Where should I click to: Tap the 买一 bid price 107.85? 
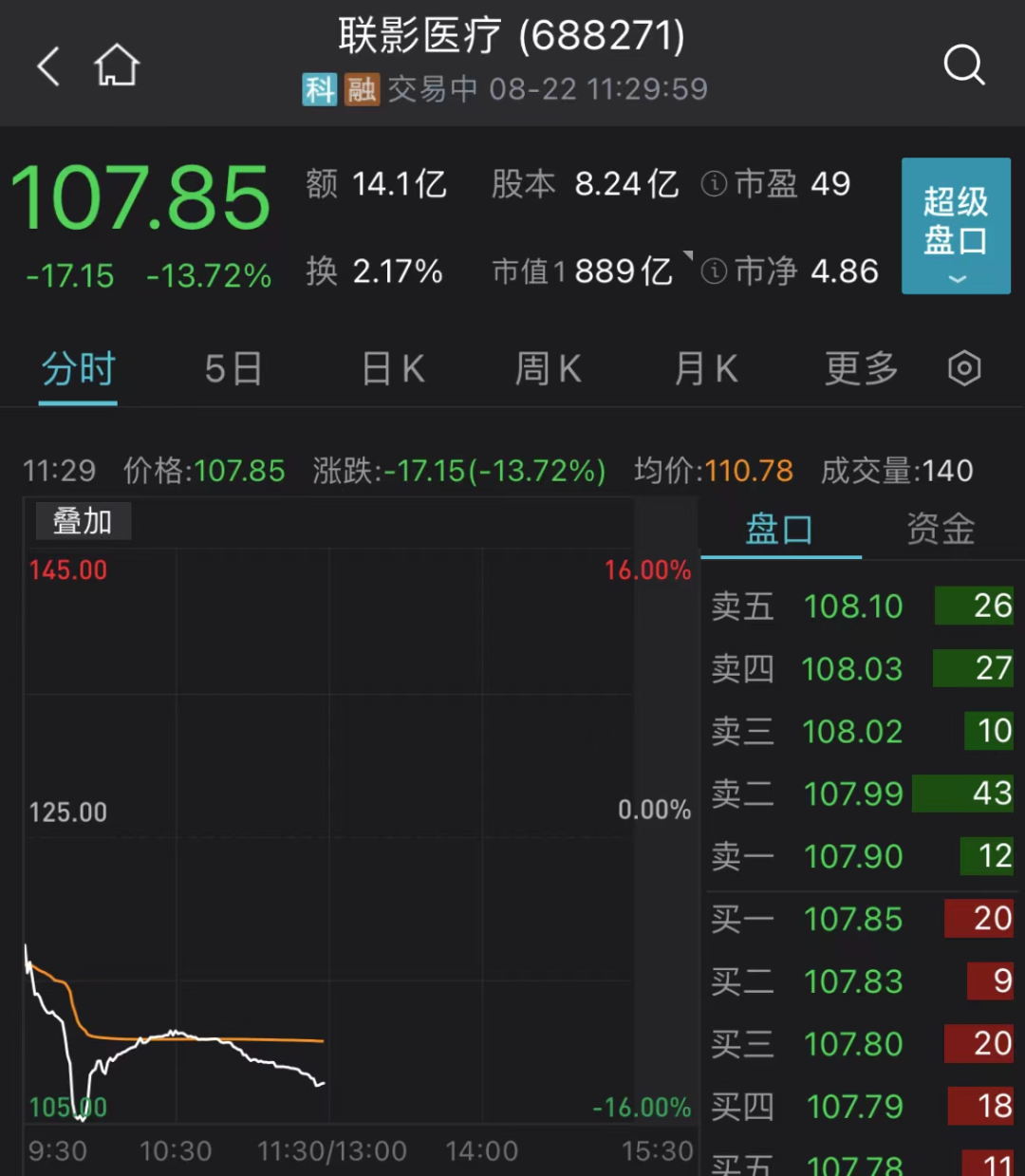852,919
